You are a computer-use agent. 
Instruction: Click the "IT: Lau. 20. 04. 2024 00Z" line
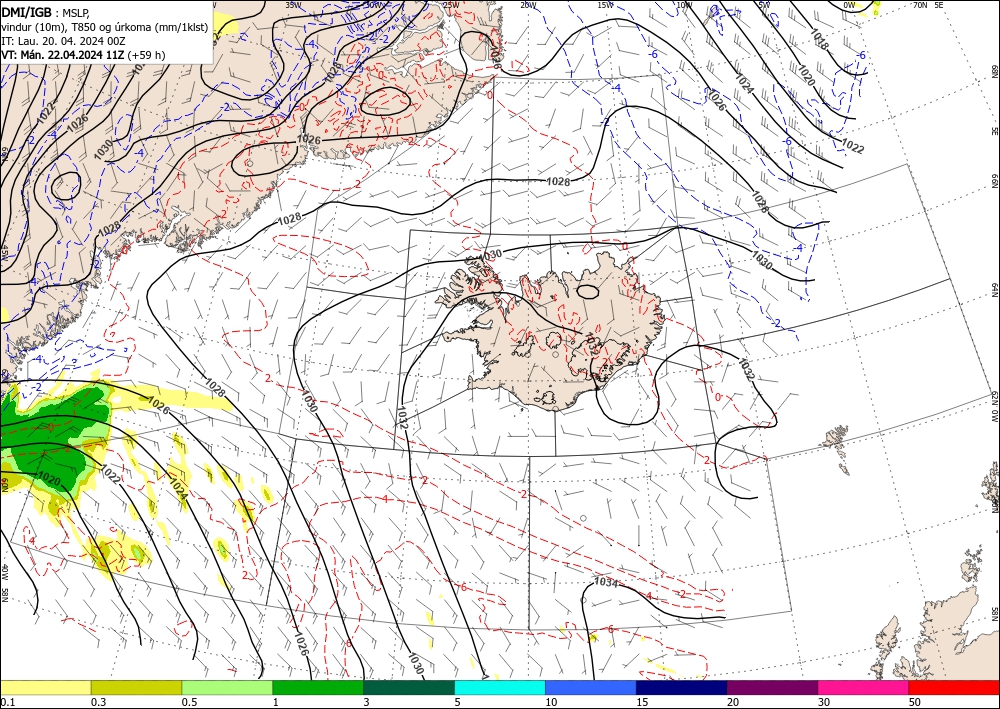[62, 41]
